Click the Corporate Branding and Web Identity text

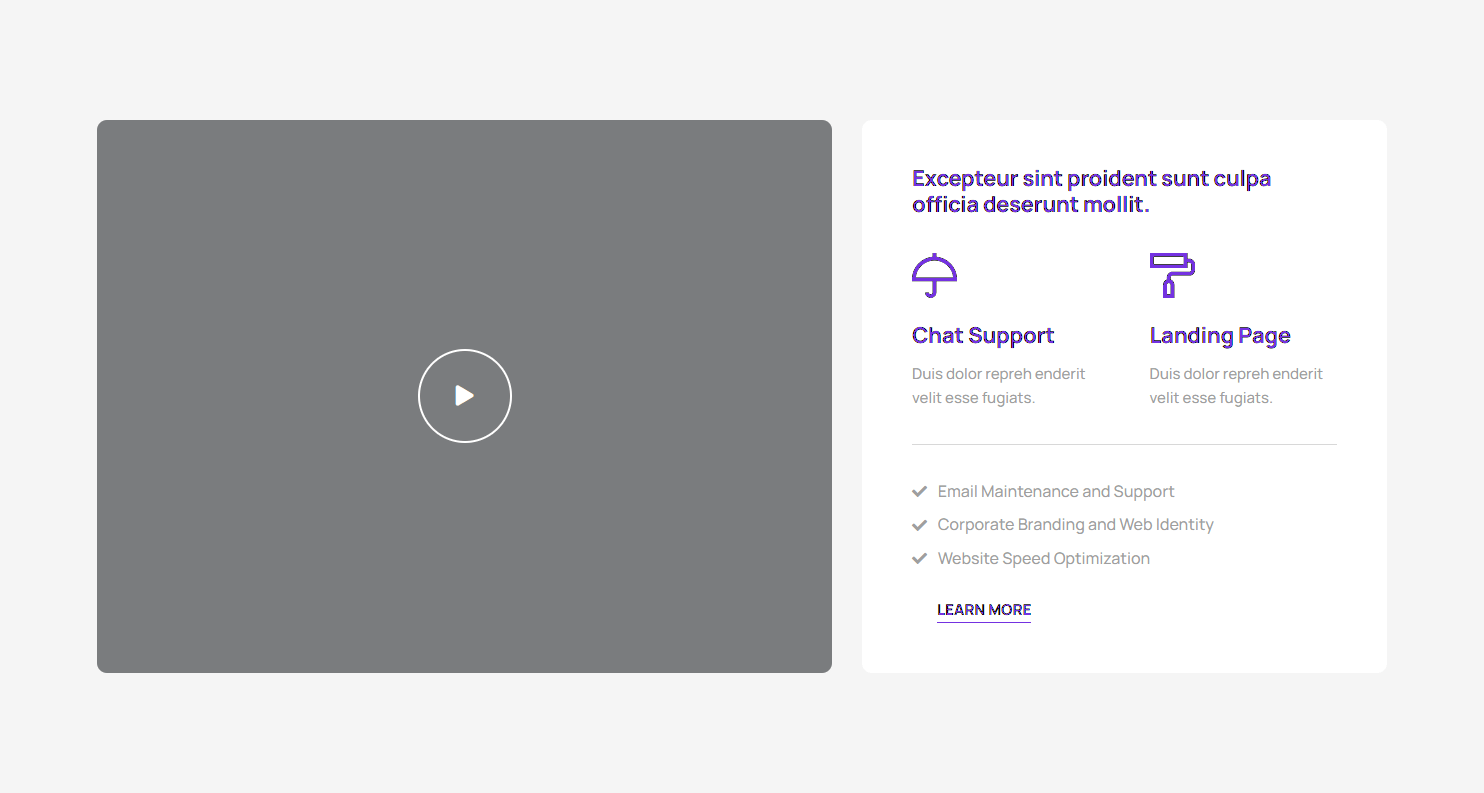1075,525
